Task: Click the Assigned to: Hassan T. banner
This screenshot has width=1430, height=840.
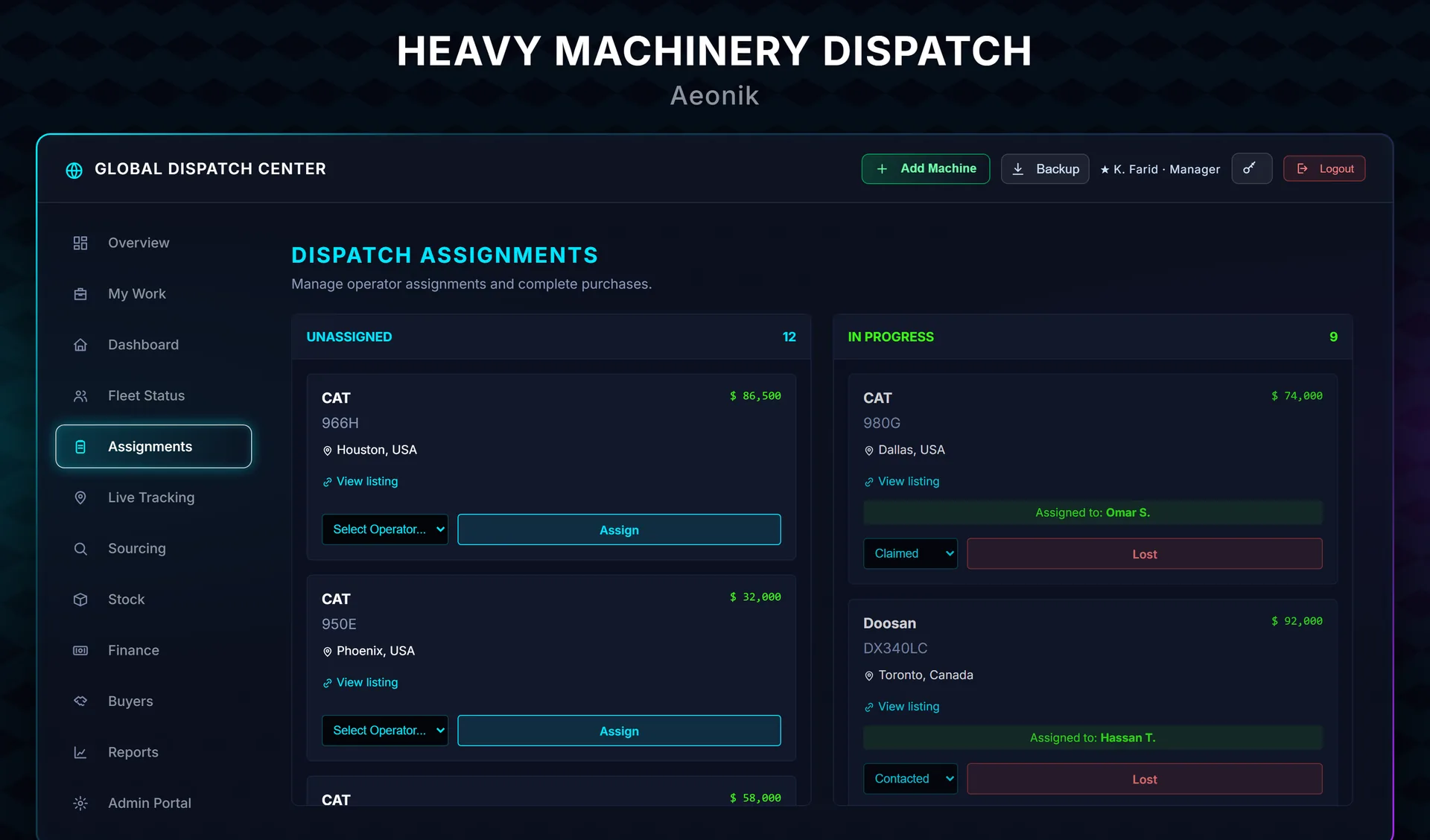Action: point(1093,737)
